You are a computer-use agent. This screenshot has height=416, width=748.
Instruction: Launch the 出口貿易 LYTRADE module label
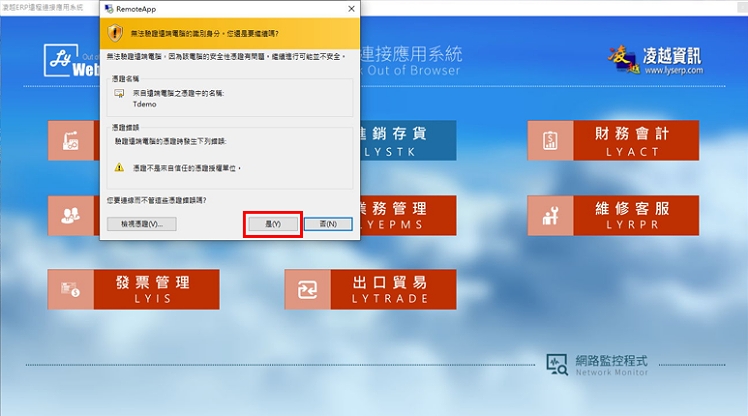pyautogui.click(x=391, y=289)
